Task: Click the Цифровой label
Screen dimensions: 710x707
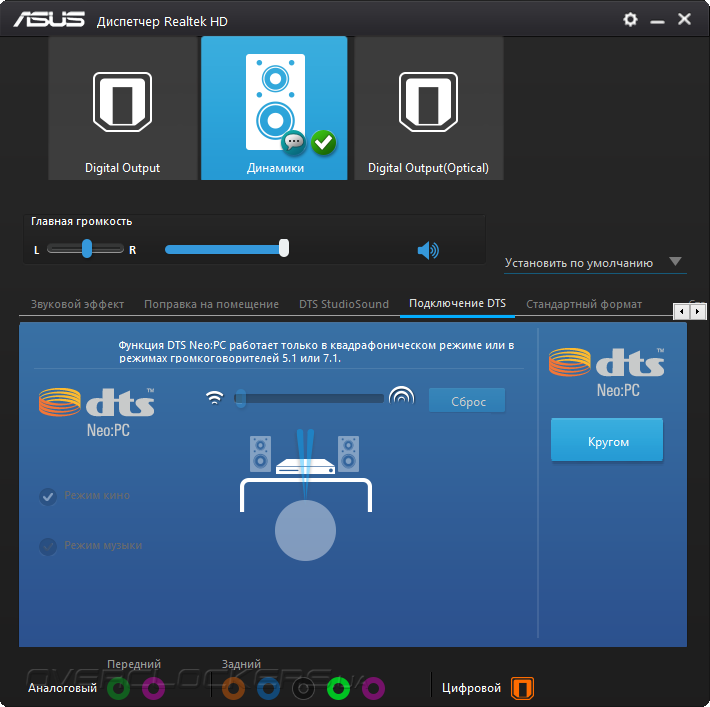Action: click(x=471, y=688)
